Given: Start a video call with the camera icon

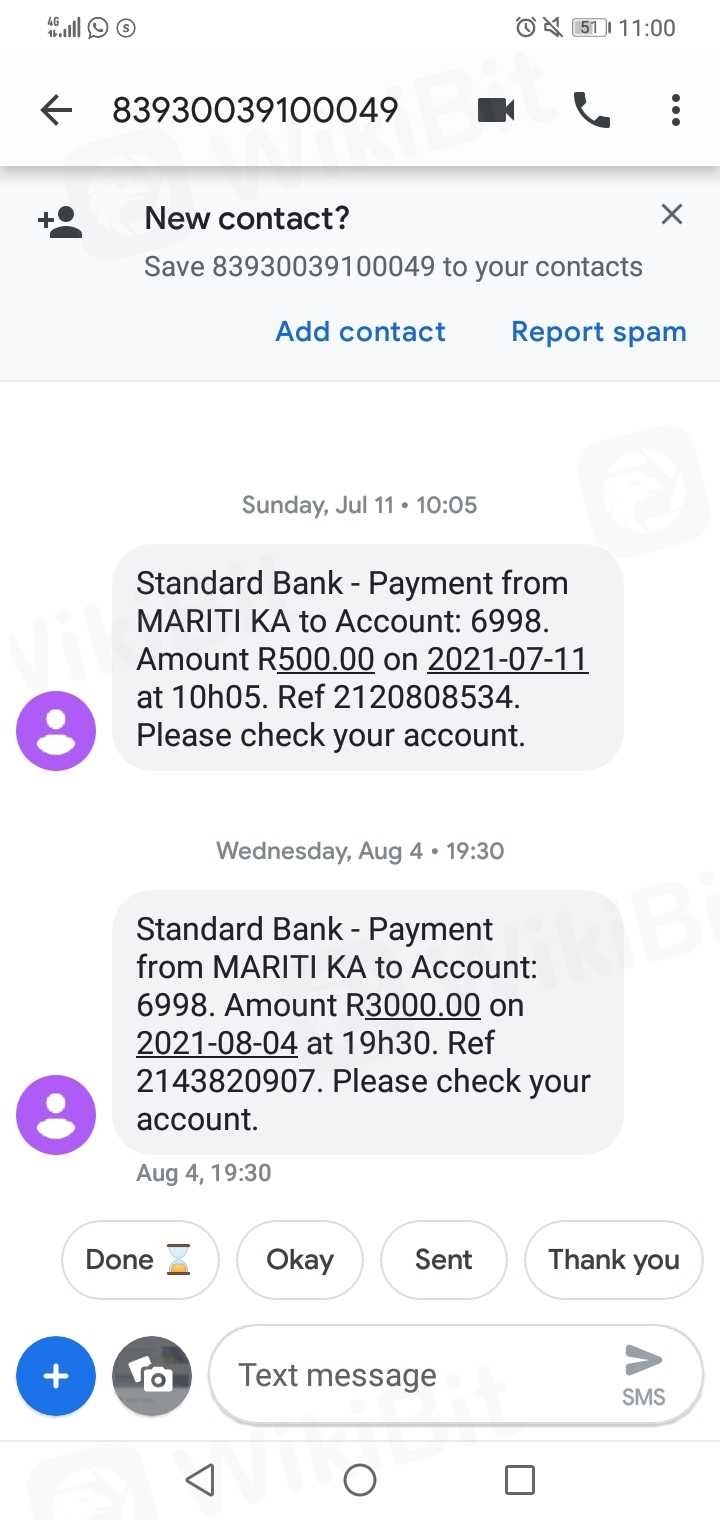Looking at the screenshot, I should (496, 110).
